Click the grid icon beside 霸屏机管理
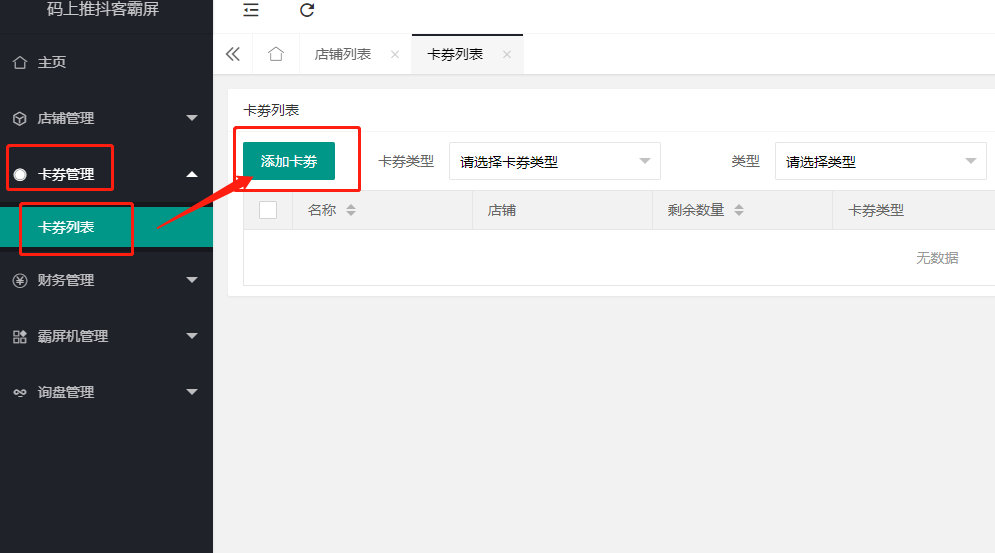 click(x=20, y=336)
